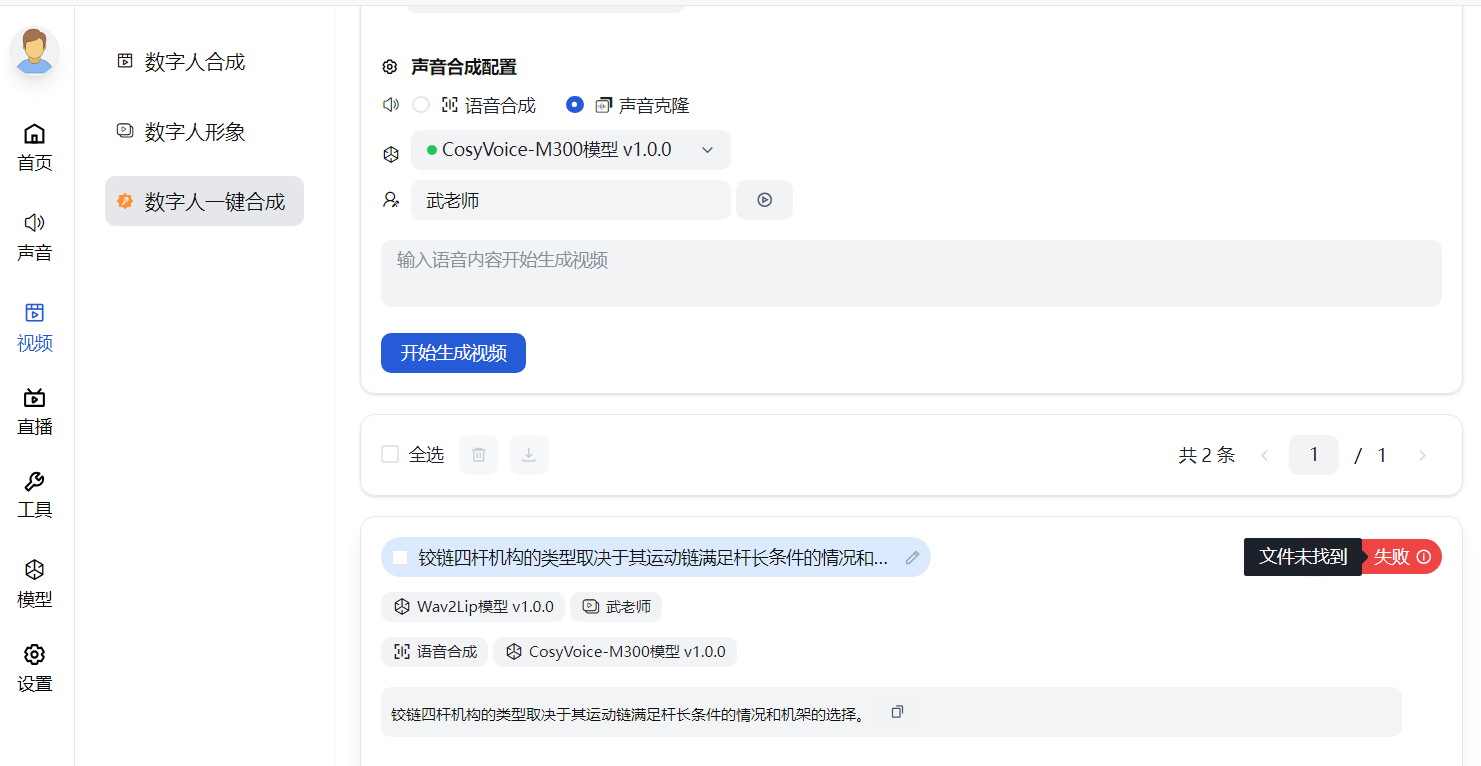Click the 共 2 条 total count text
Viewport: 1481px width, 766px height.
click(x=1207, y=456)
